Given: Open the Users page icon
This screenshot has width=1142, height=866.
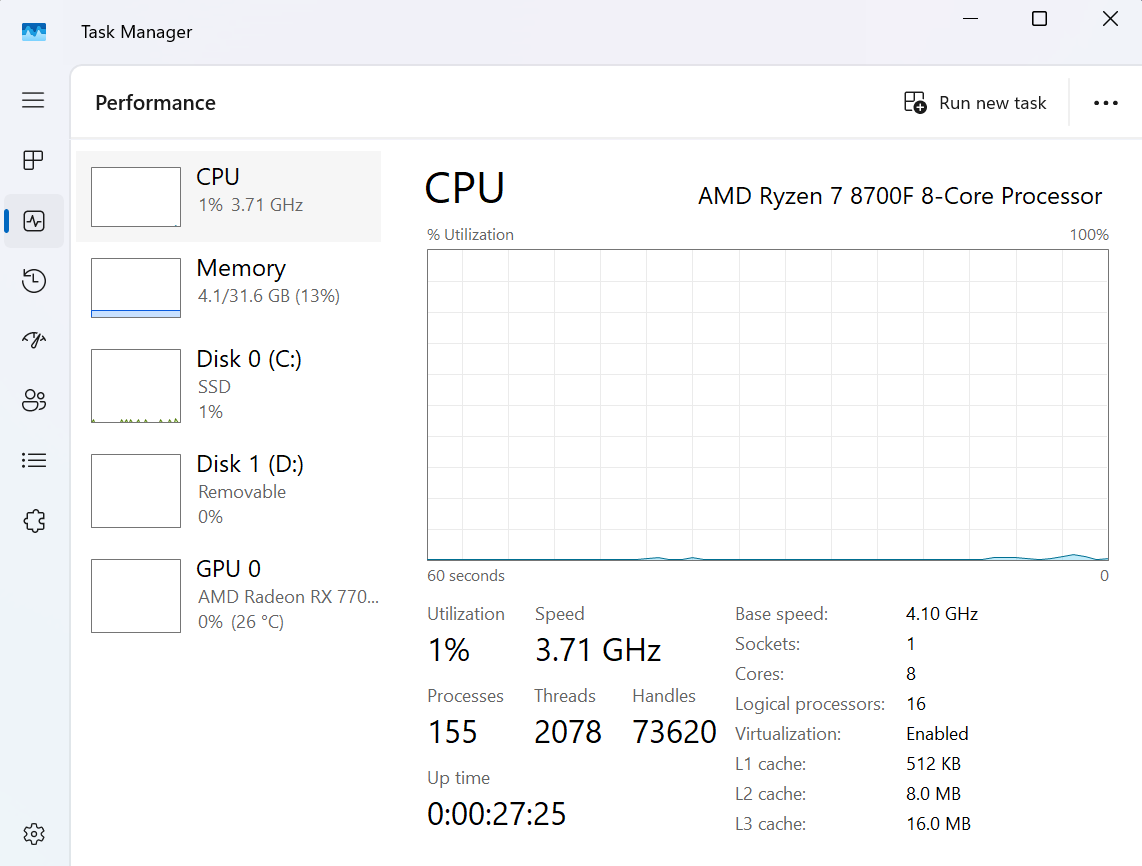Looking at the screenshot, I should [34, 401].
